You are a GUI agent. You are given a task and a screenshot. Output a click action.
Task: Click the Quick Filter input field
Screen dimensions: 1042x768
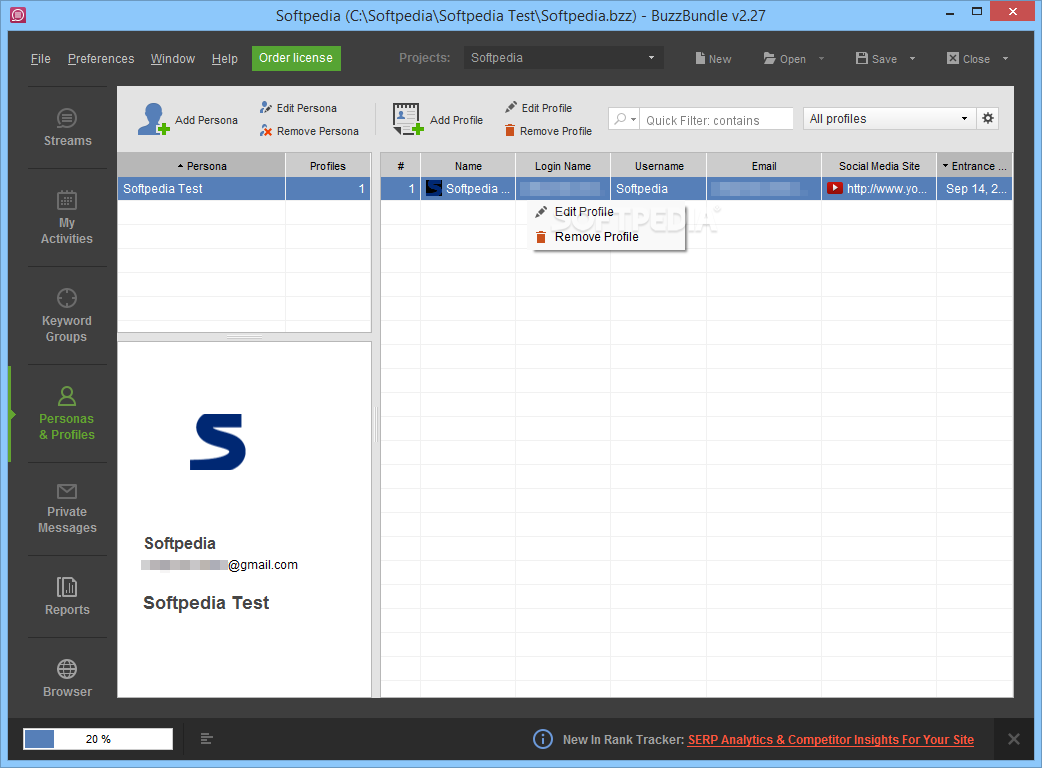pos(716,120)
